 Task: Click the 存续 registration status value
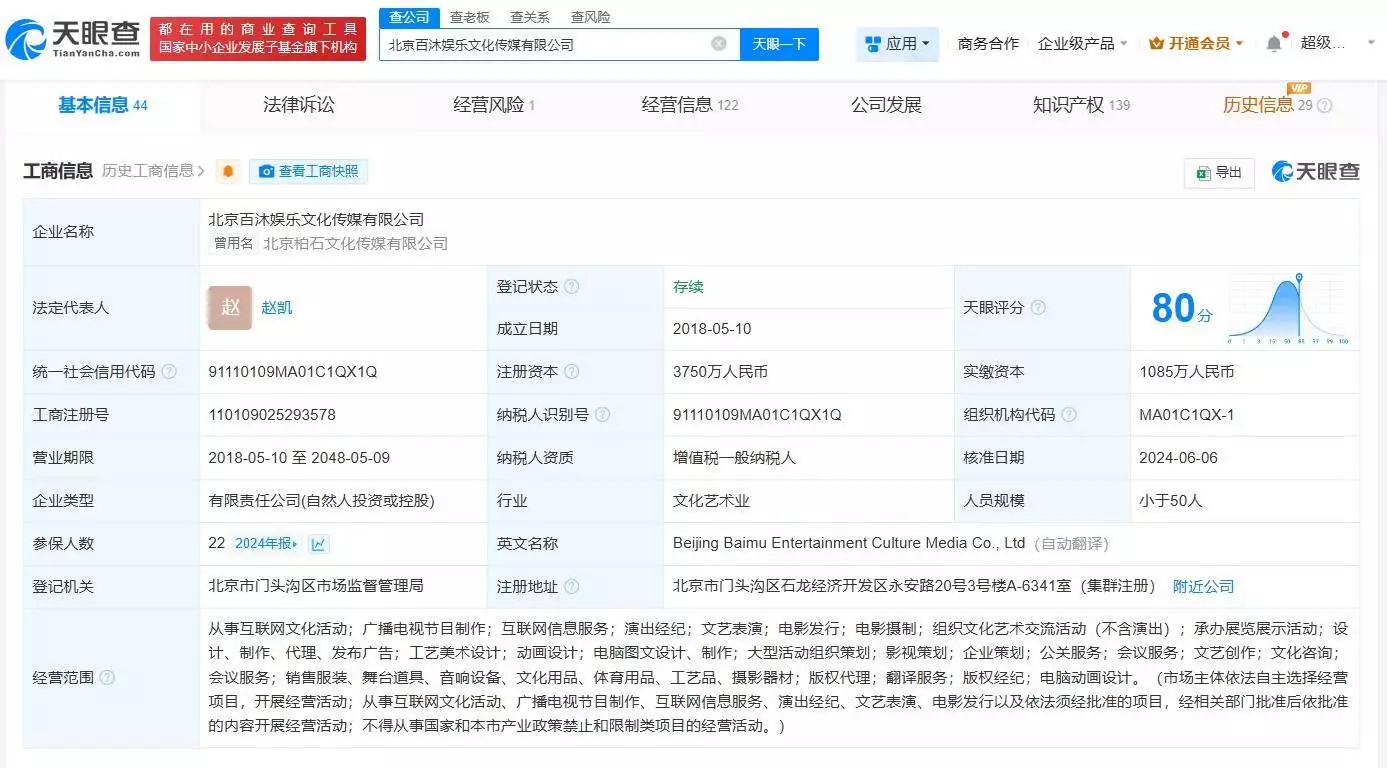[x=688, y=287]
